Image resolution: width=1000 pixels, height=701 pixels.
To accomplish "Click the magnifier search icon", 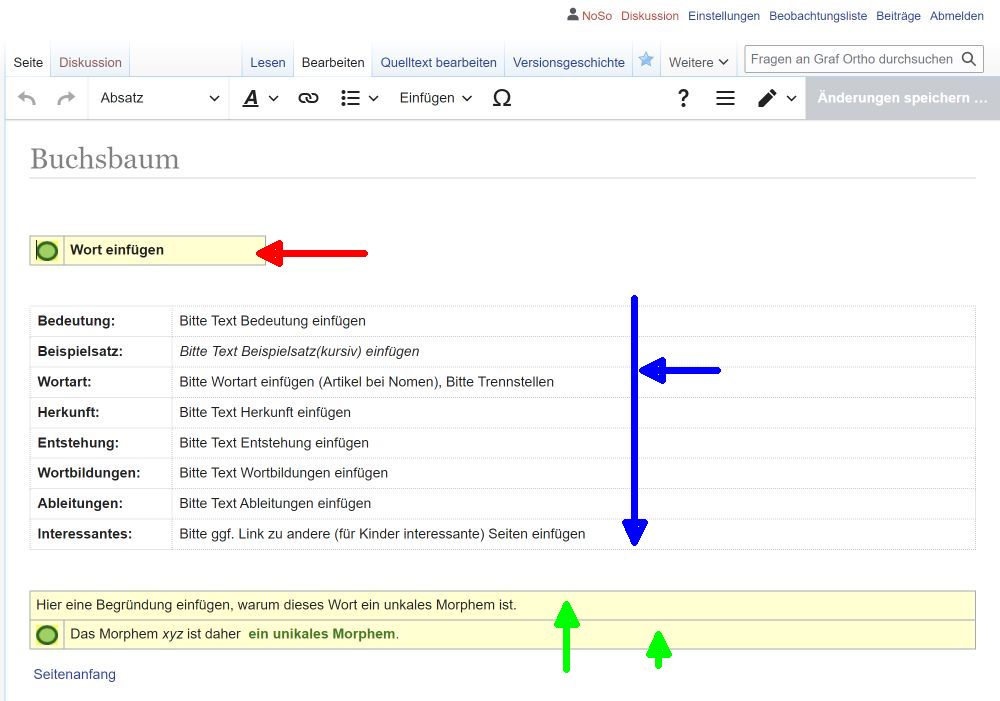I will click(968, 59).
